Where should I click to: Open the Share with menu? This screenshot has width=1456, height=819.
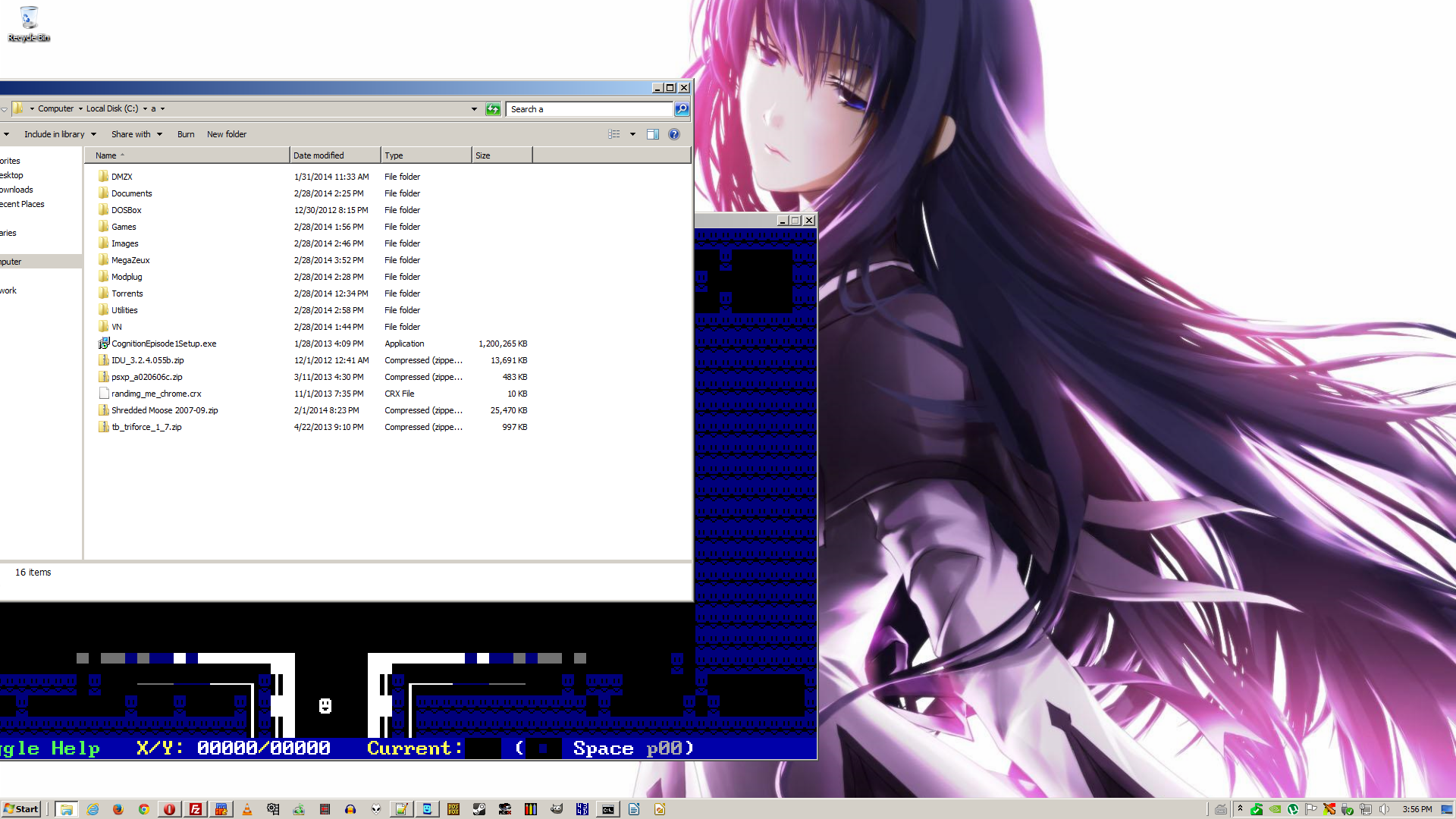[136, 134]
